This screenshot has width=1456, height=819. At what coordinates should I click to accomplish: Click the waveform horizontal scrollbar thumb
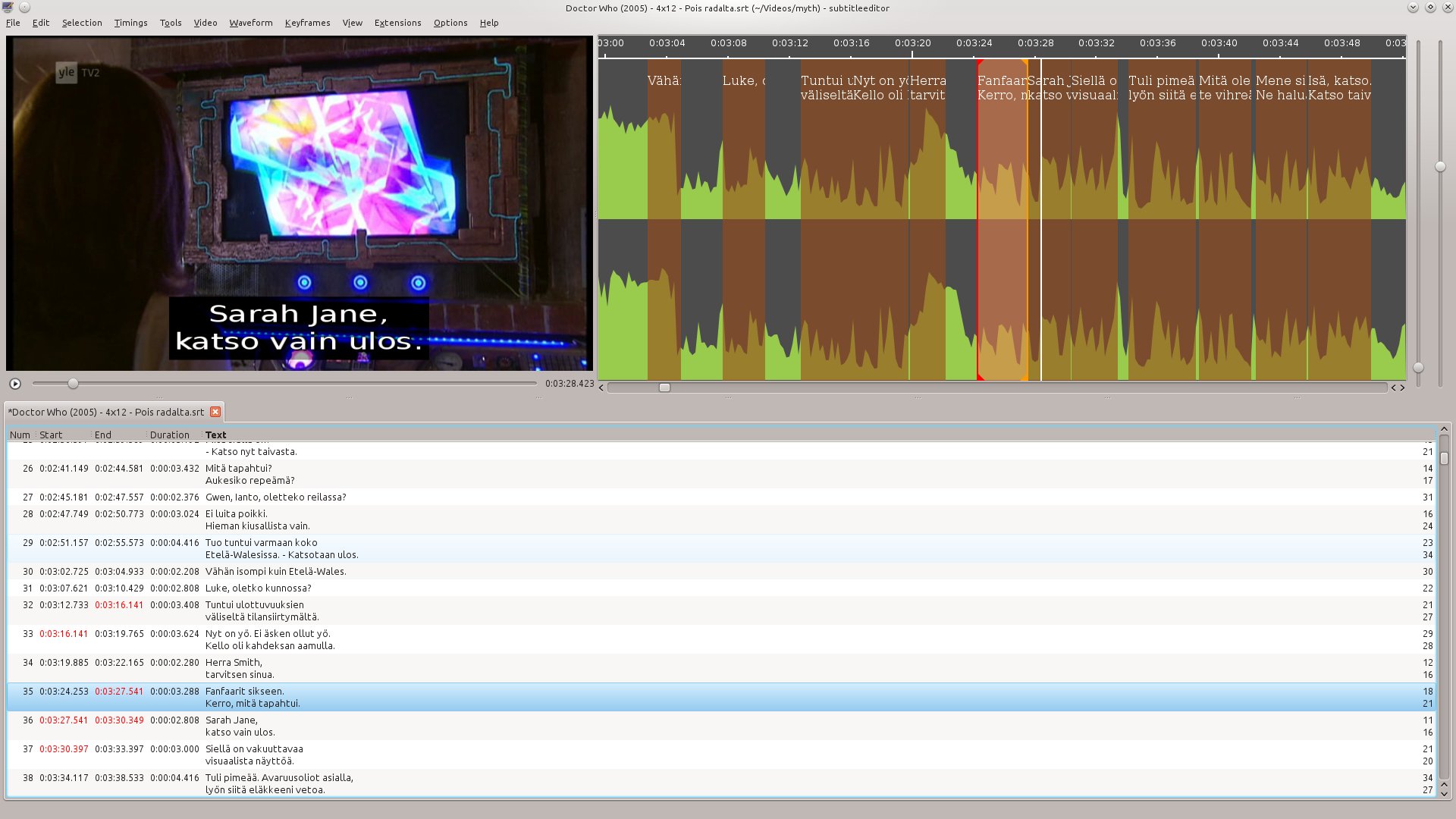[664, 388]
